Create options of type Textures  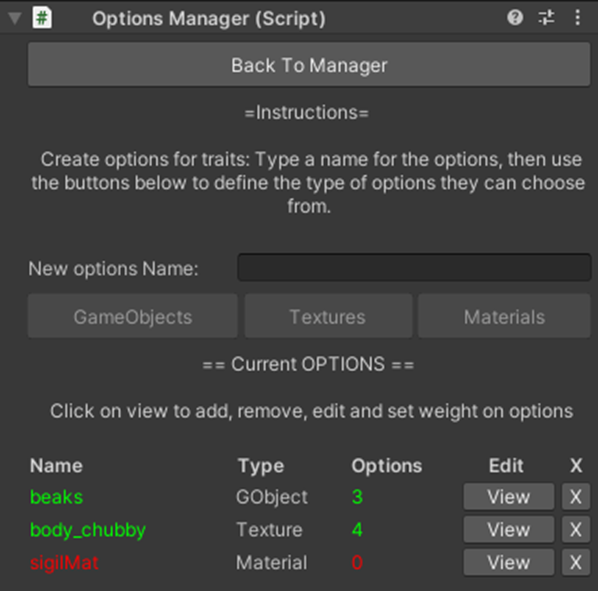(x=328, y=316)
